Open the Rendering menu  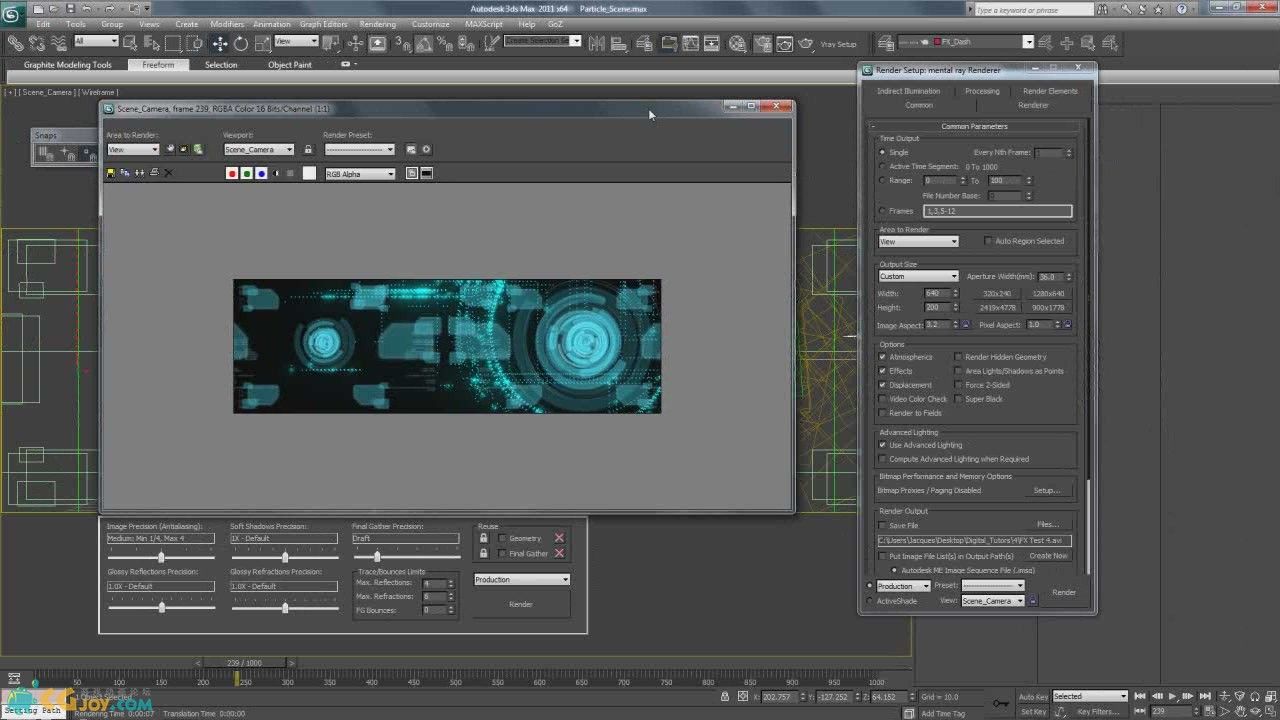(377, 24)
